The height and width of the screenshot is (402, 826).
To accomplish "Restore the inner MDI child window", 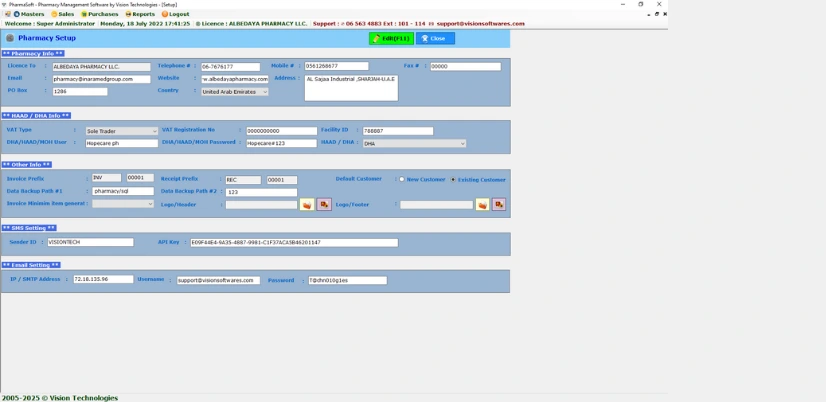I will pos(657,14).
